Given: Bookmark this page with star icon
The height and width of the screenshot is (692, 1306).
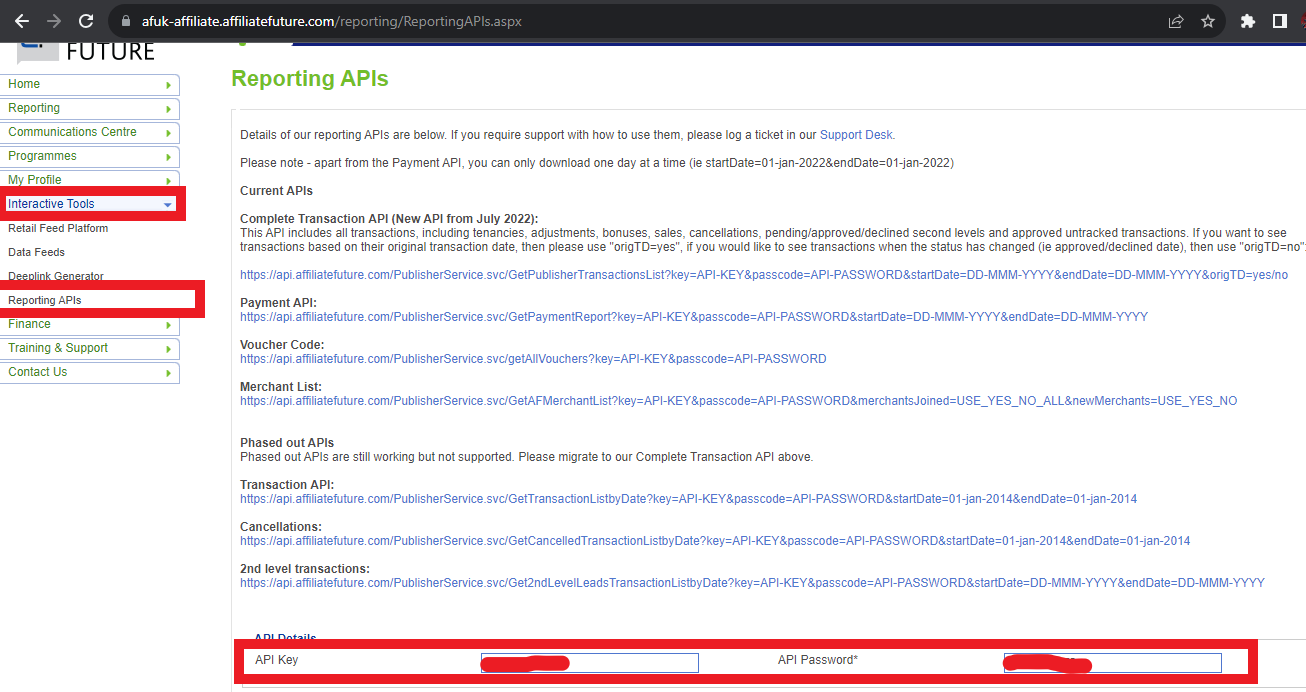Looking at the screenshot, I should (x=1208, y=21).
